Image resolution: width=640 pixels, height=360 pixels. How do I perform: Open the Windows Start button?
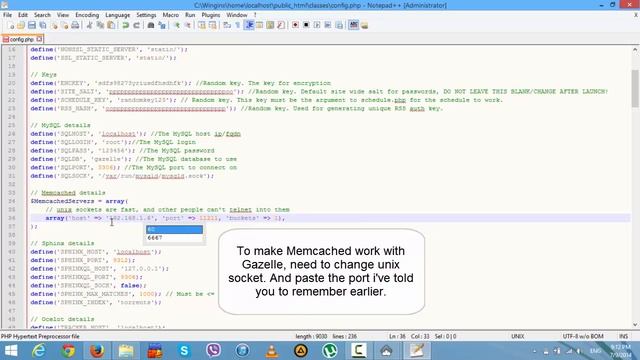tap(11, 351)
